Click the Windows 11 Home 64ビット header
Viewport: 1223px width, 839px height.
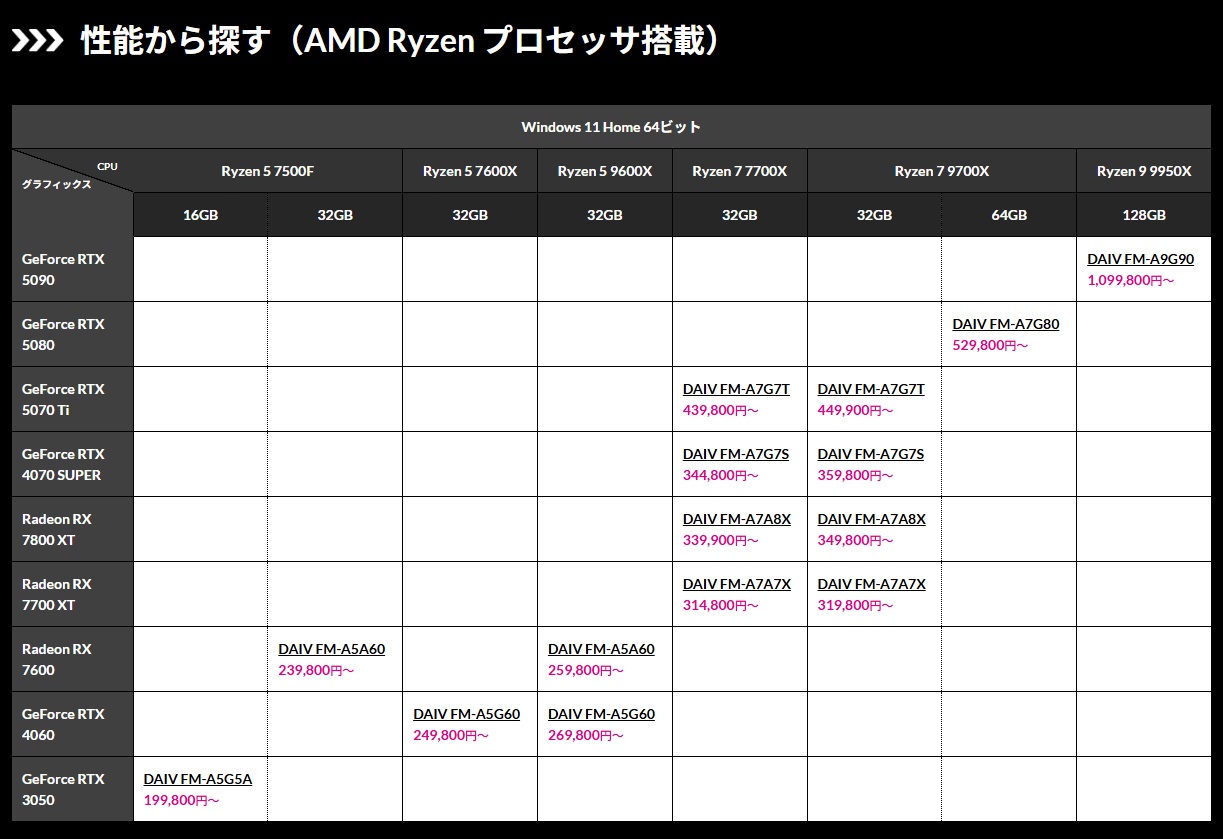[611, 127]
